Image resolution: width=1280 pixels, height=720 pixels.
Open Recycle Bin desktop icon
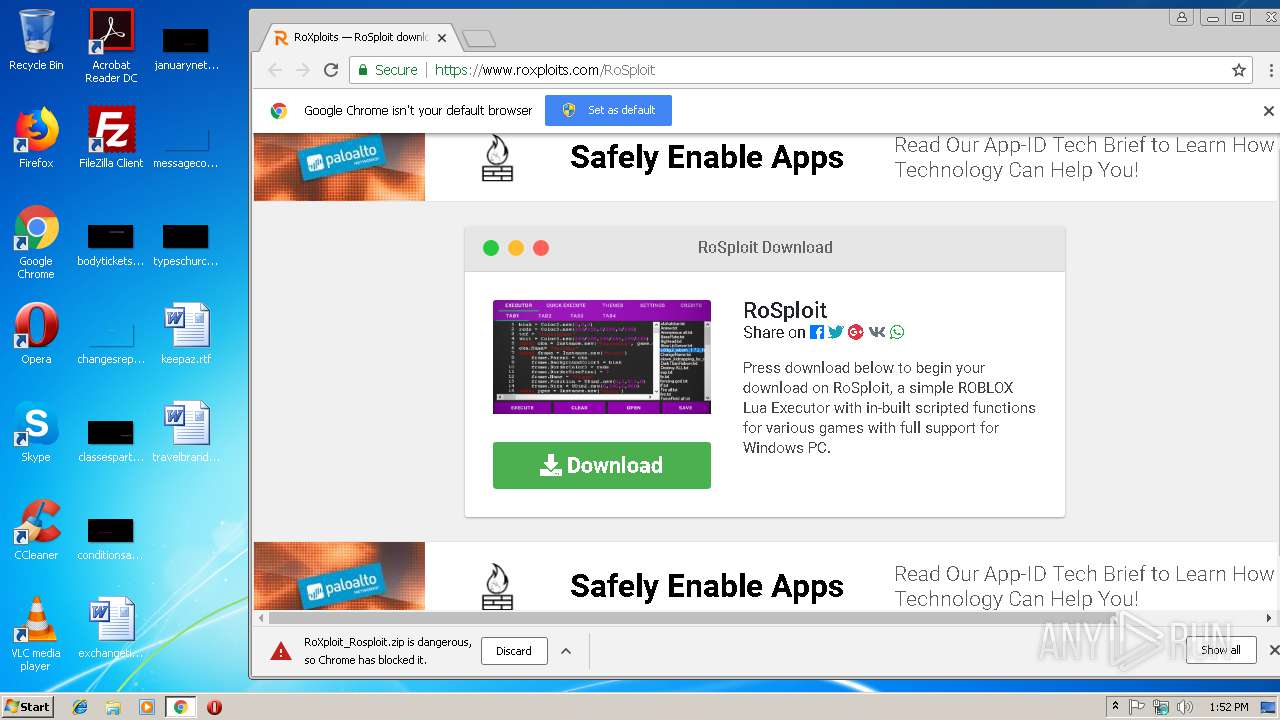pos(36,40)
